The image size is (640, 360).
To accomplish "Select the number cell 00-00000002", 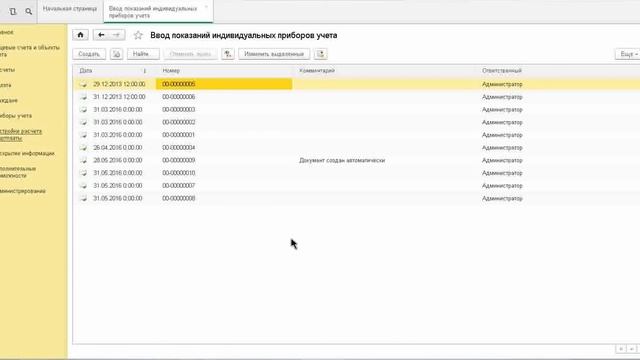I will coord(178,122).
